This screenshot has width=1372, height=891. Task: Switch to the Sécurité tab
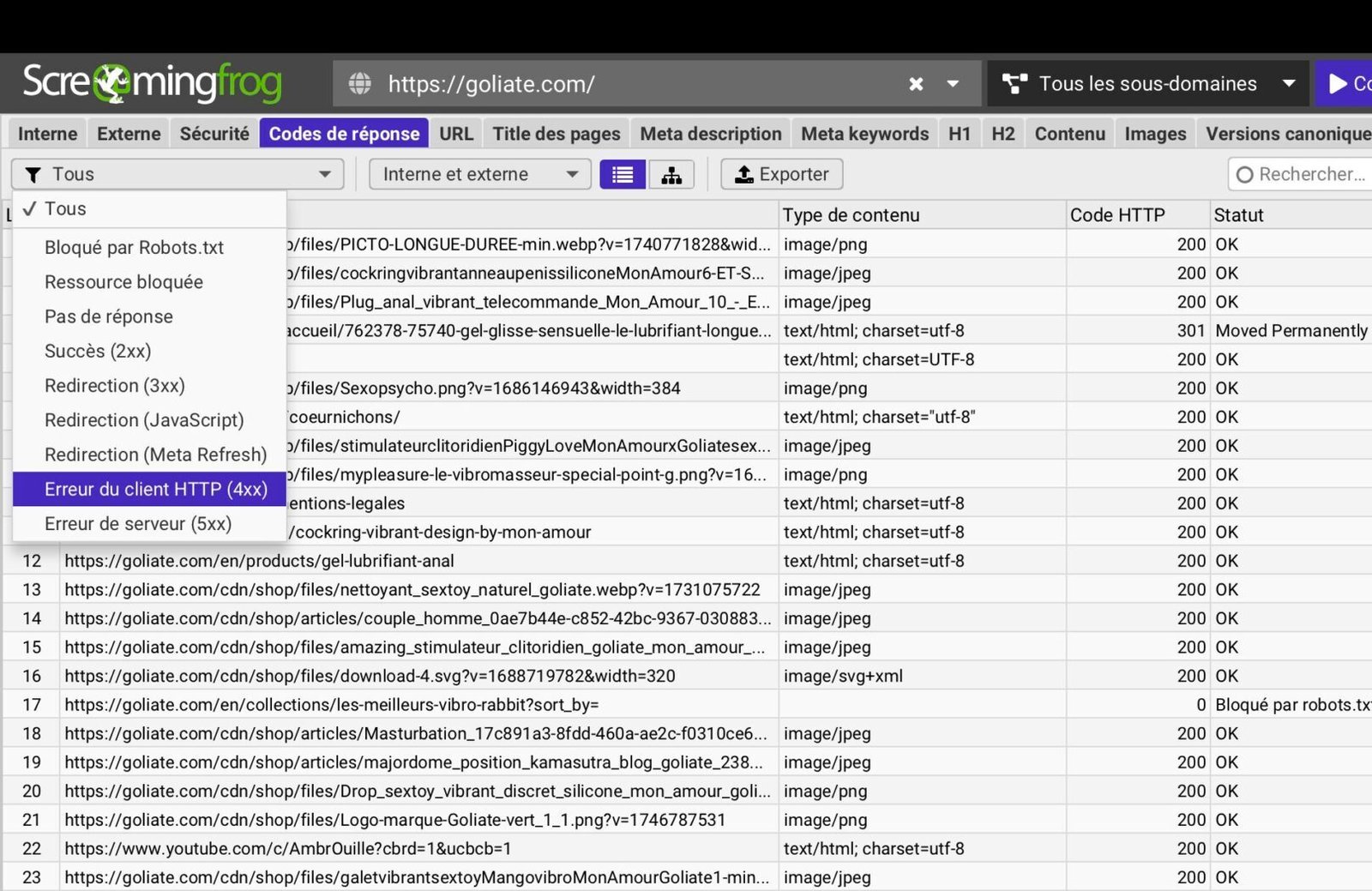point(214,134)
